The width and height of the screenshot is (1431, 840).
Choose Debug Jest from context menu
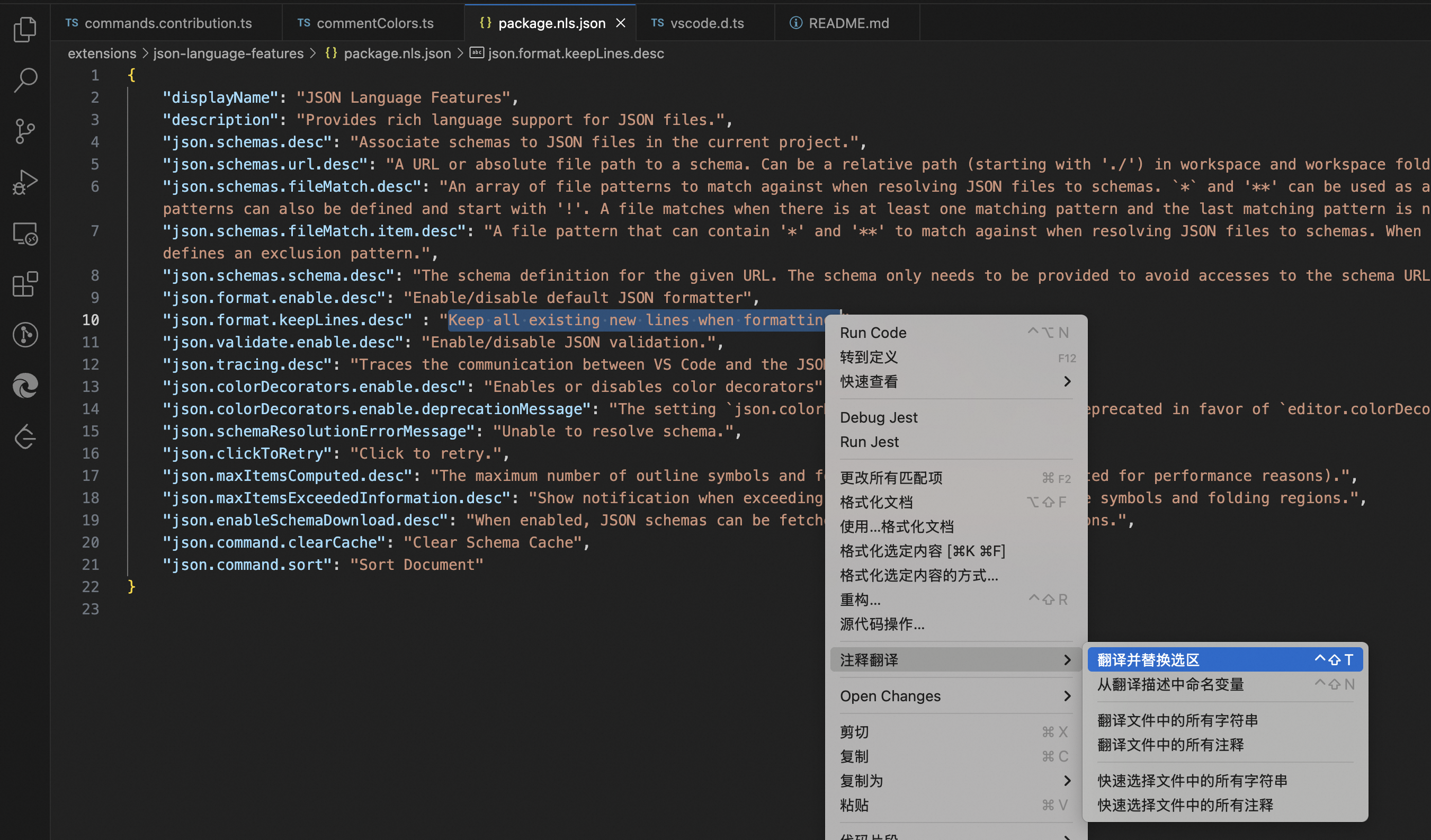pos(879,417)
